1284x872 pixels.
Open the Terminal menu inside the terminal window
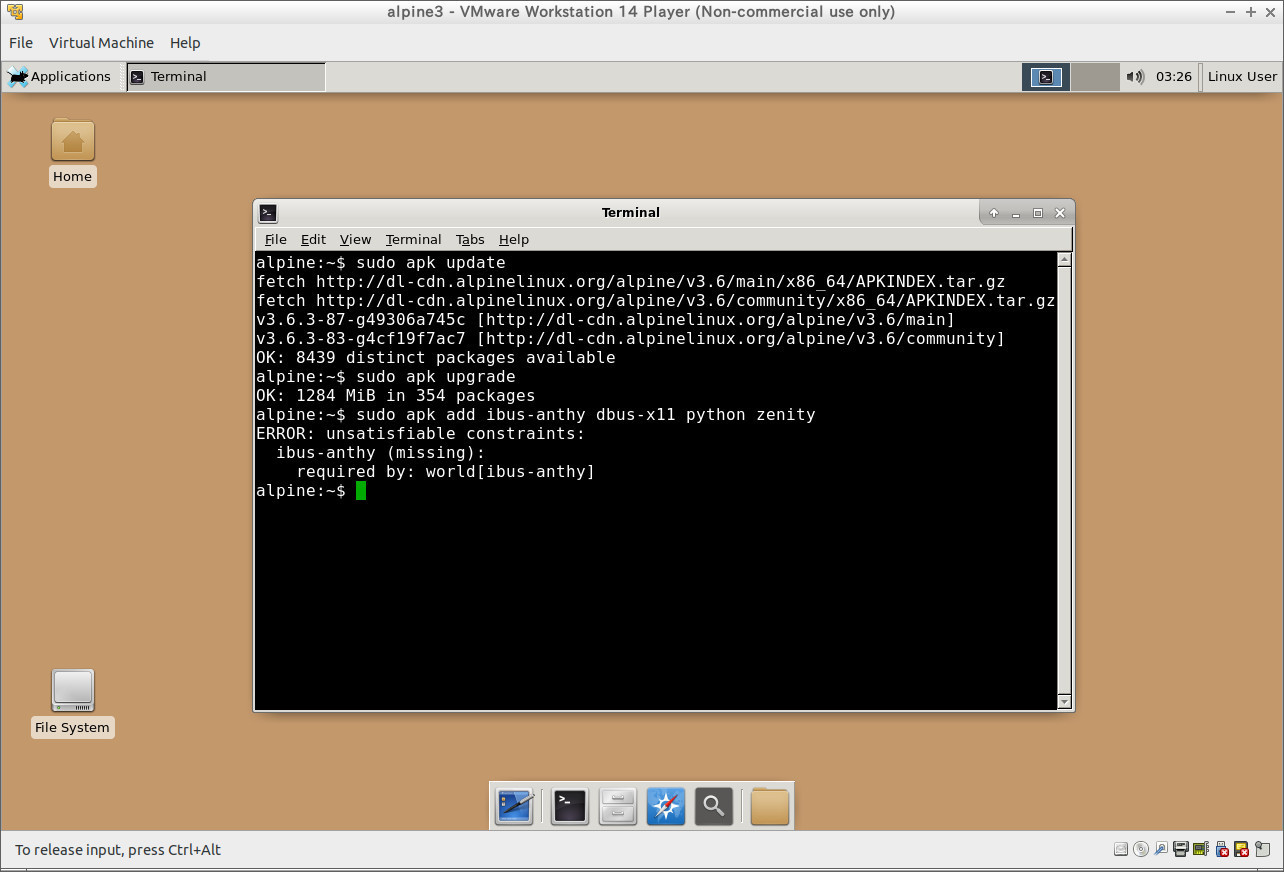pos(413,239)
